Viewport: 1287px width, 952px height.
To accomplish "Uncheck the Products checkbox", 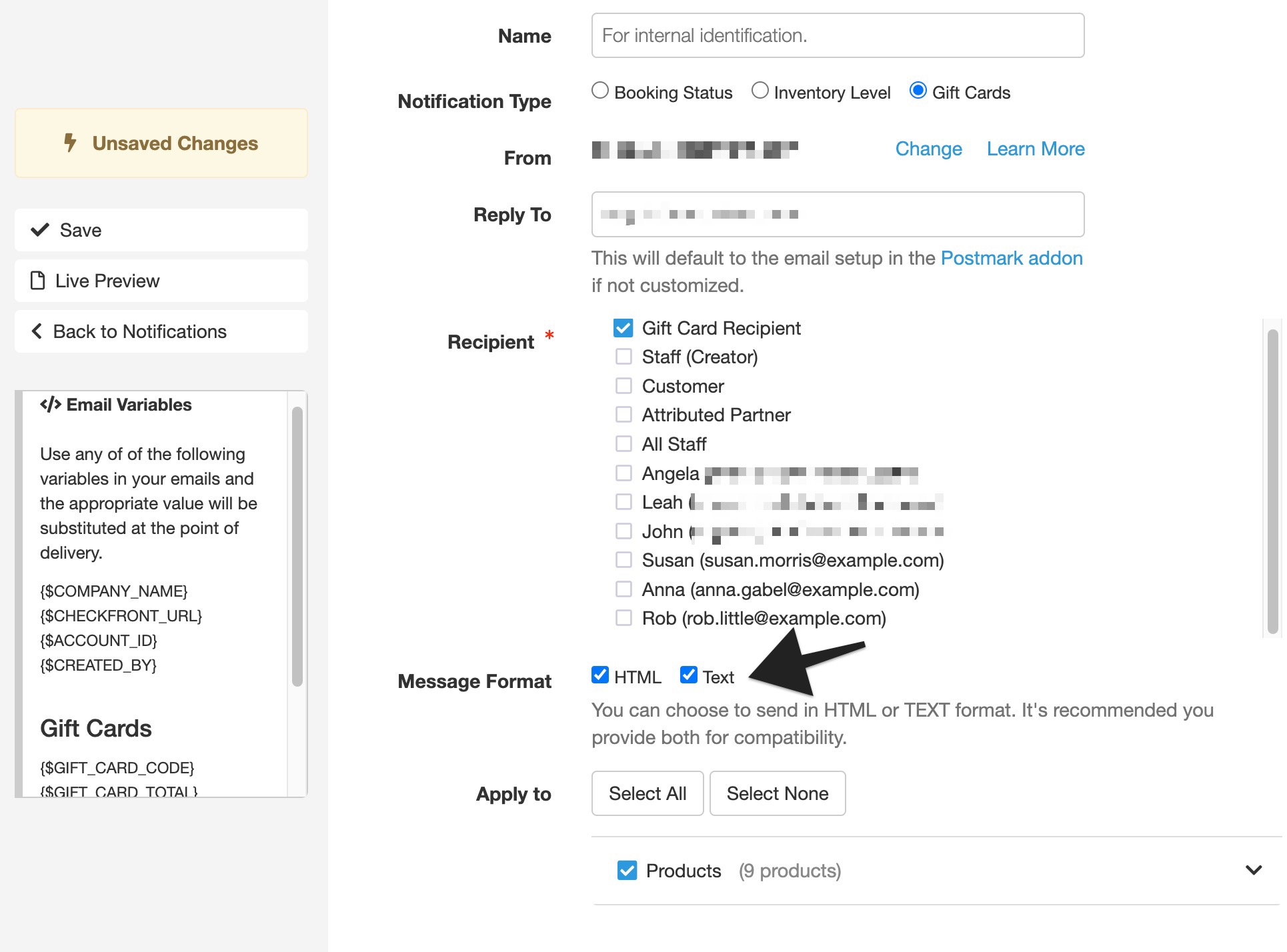I will pyautogui.click(x=627, y=871).
